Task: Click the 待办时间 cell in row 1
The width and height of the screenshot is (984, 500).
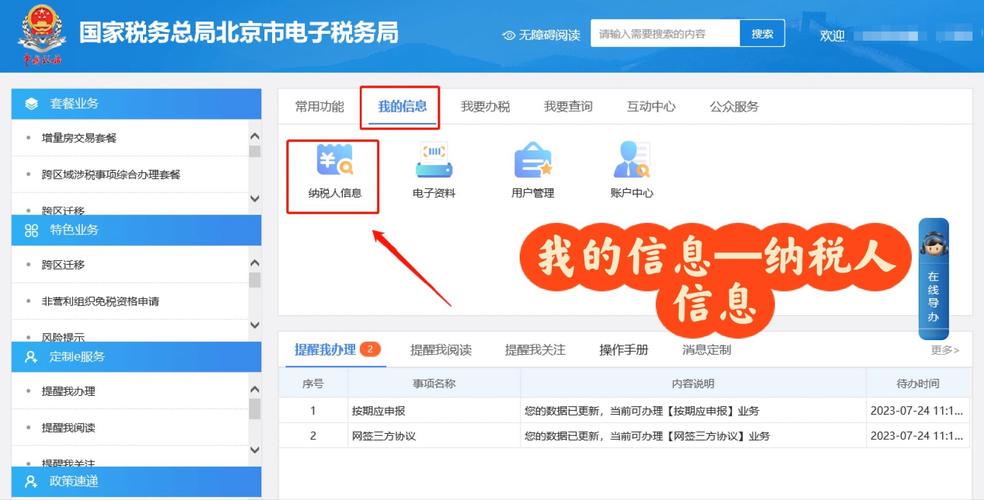Action: [x=916, y=412]
